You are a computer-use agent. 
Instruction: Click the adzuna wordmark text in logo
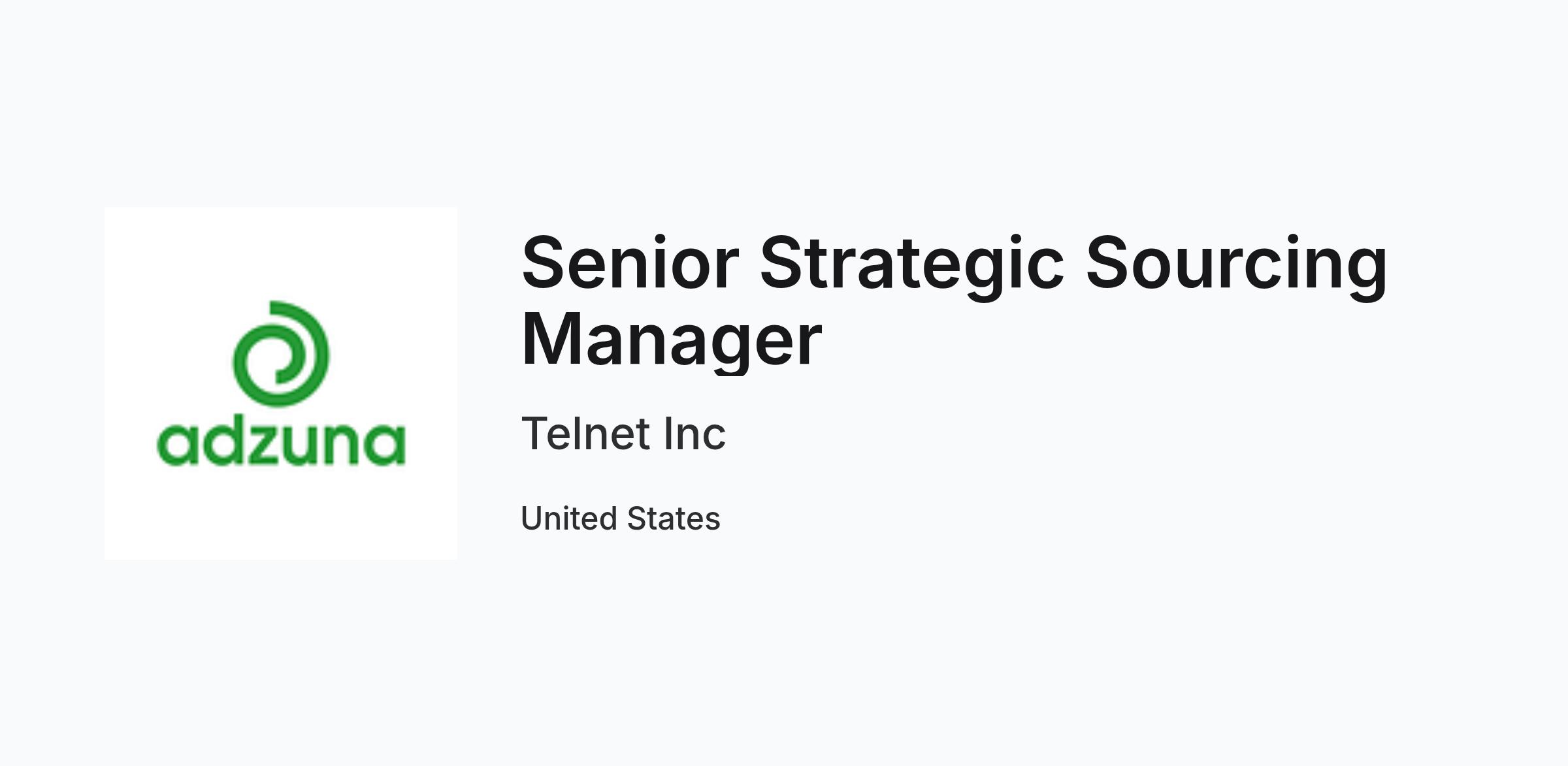281,443
